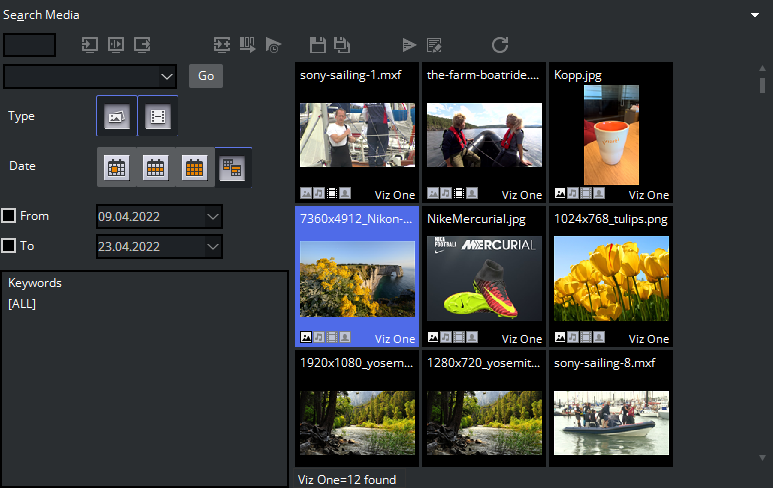This screenshot has width=773, height=488.
Task: Click the Refresh icon in the toolbar
Action: (500, 45)
